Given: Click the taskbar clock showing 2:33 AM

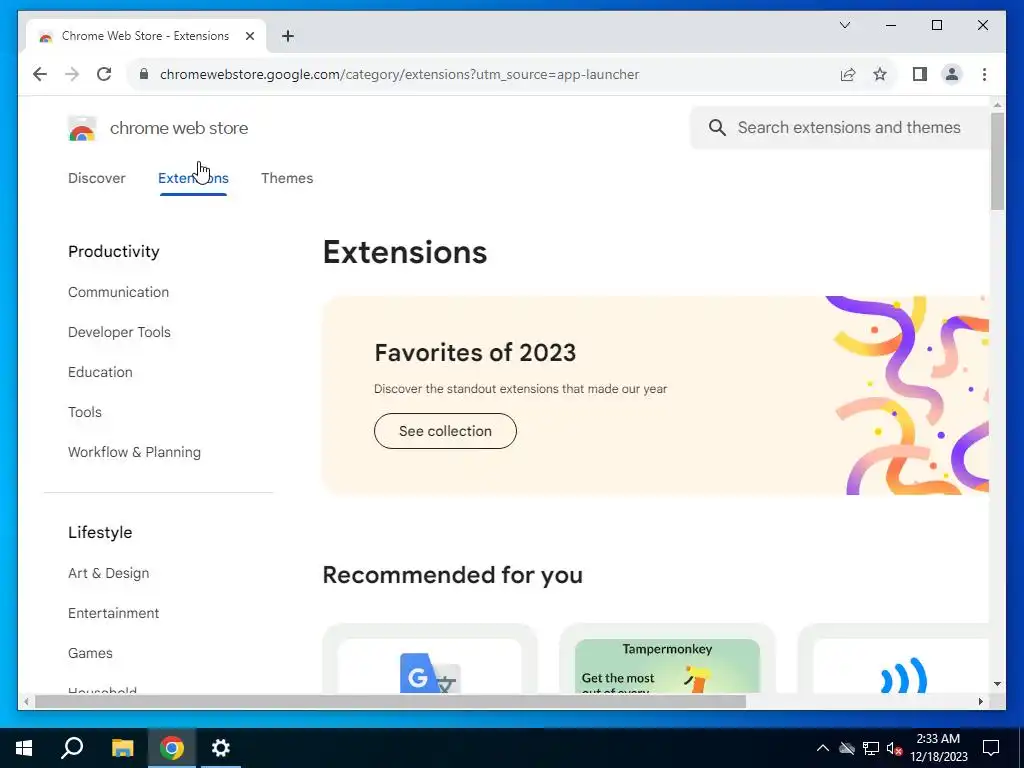Looking at the screenshot, I should (x=938, y=748).
